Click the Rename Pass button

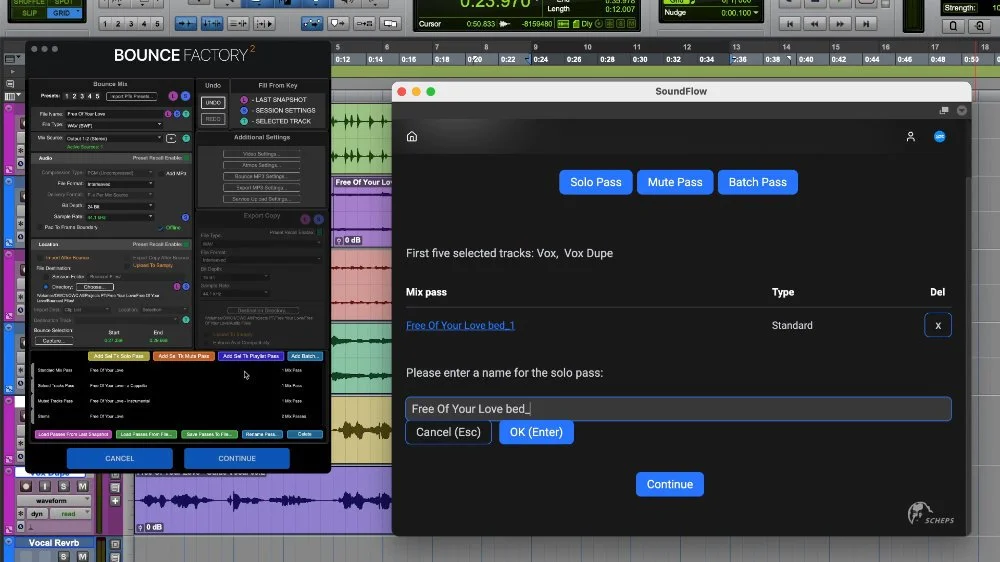coord(261,434)
